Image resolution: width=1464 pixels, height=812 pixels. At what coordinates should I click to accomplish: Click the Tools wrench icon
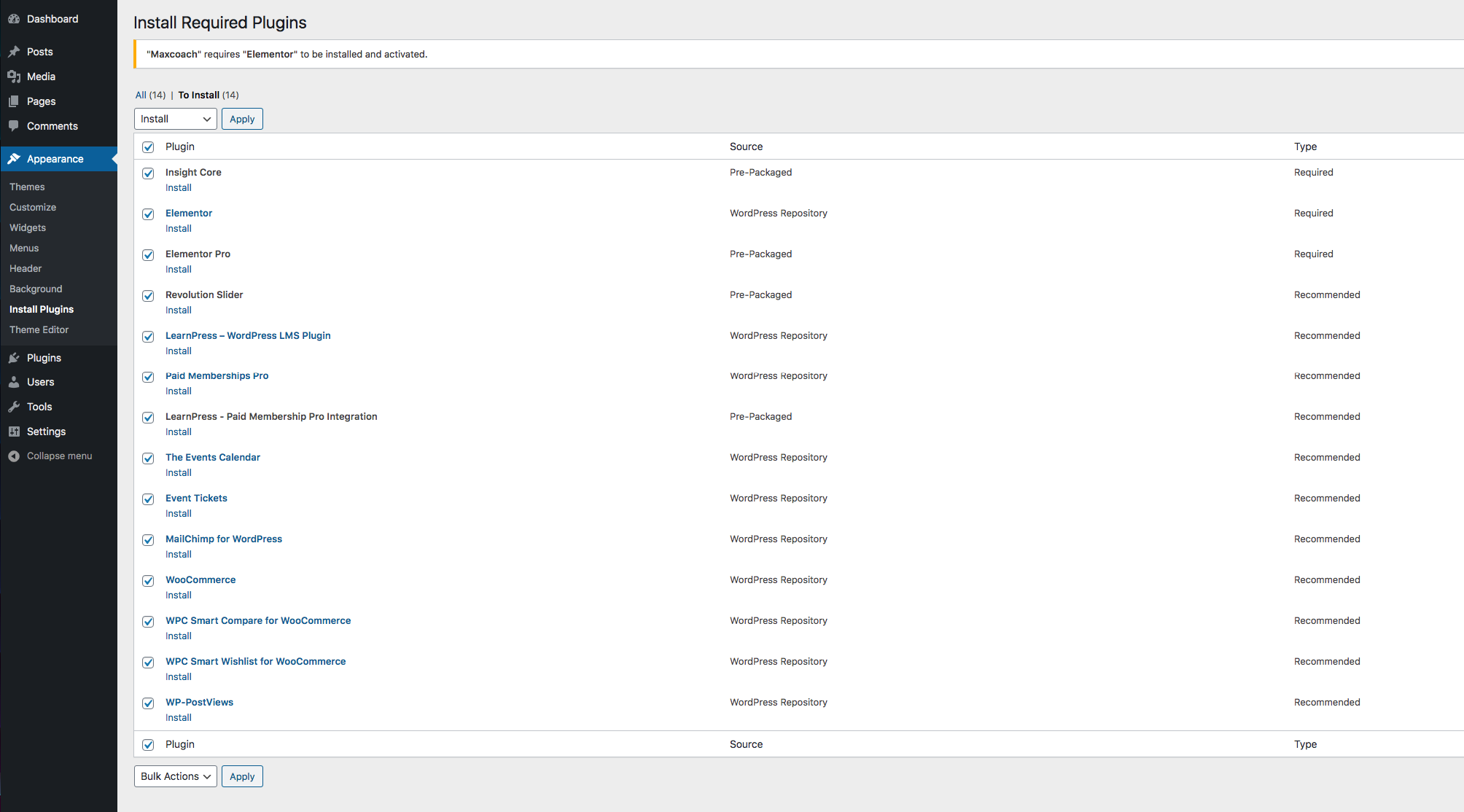pos(14,407)
